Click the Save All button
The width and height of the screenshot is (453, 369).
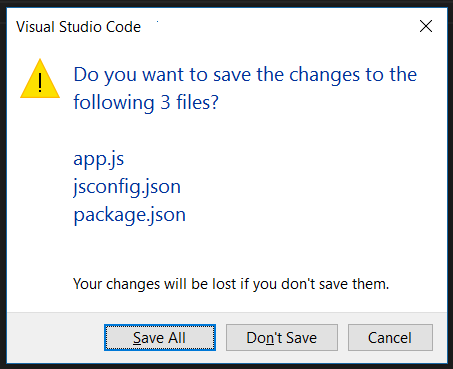160,337
